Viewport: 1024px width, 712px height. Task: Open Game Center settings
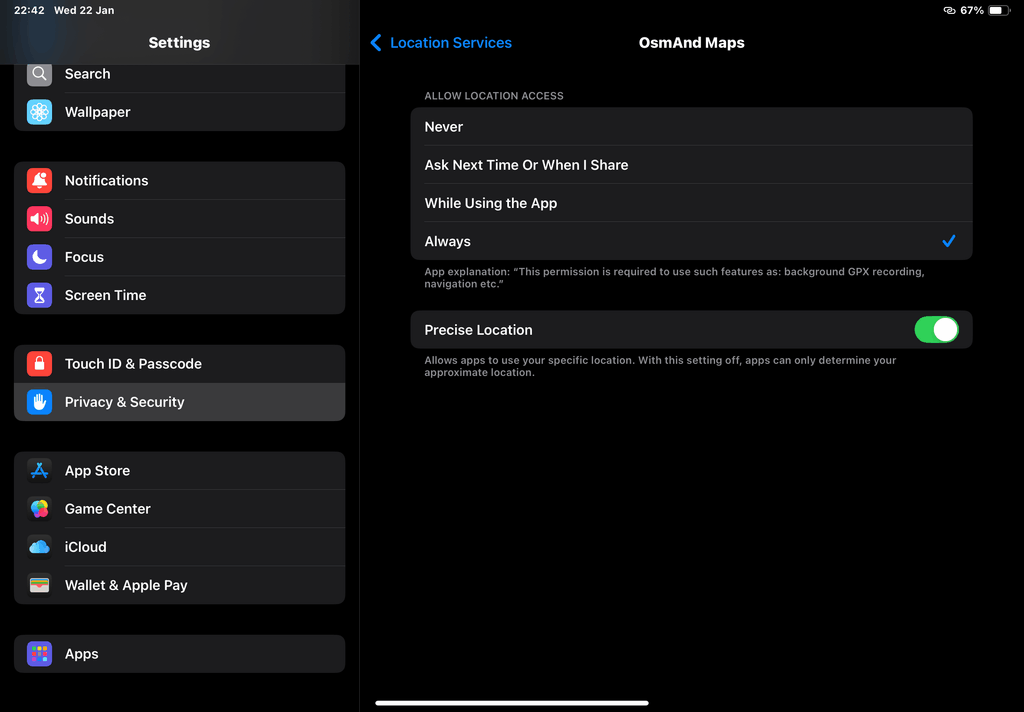click(x=180, y=509)
